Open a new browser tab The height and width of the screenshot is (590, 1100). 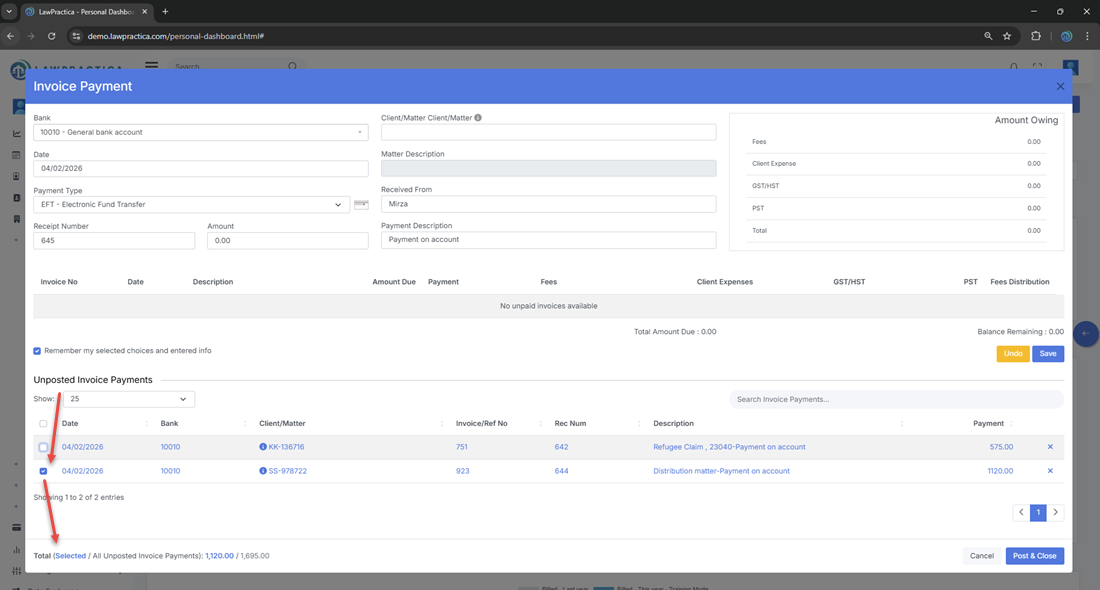pos(165,12)
